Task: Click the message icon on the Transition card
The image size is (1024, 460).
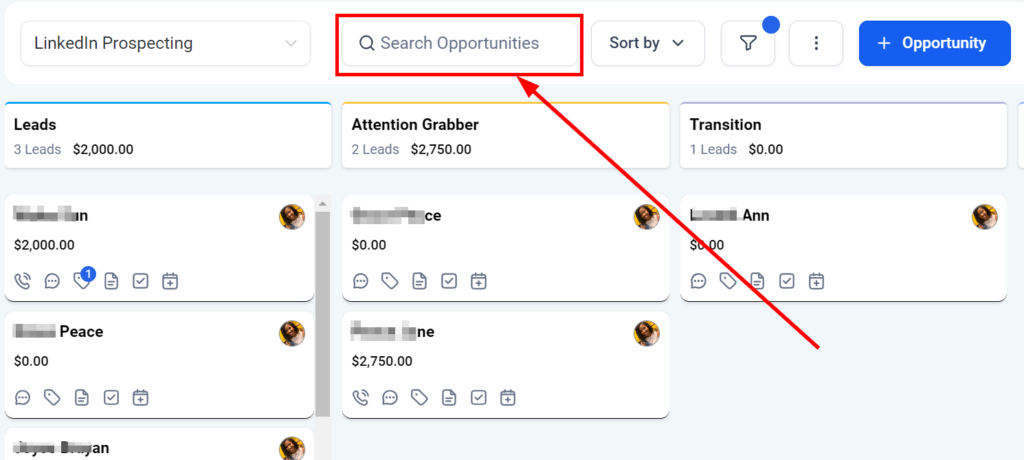Action: point(699,281)
